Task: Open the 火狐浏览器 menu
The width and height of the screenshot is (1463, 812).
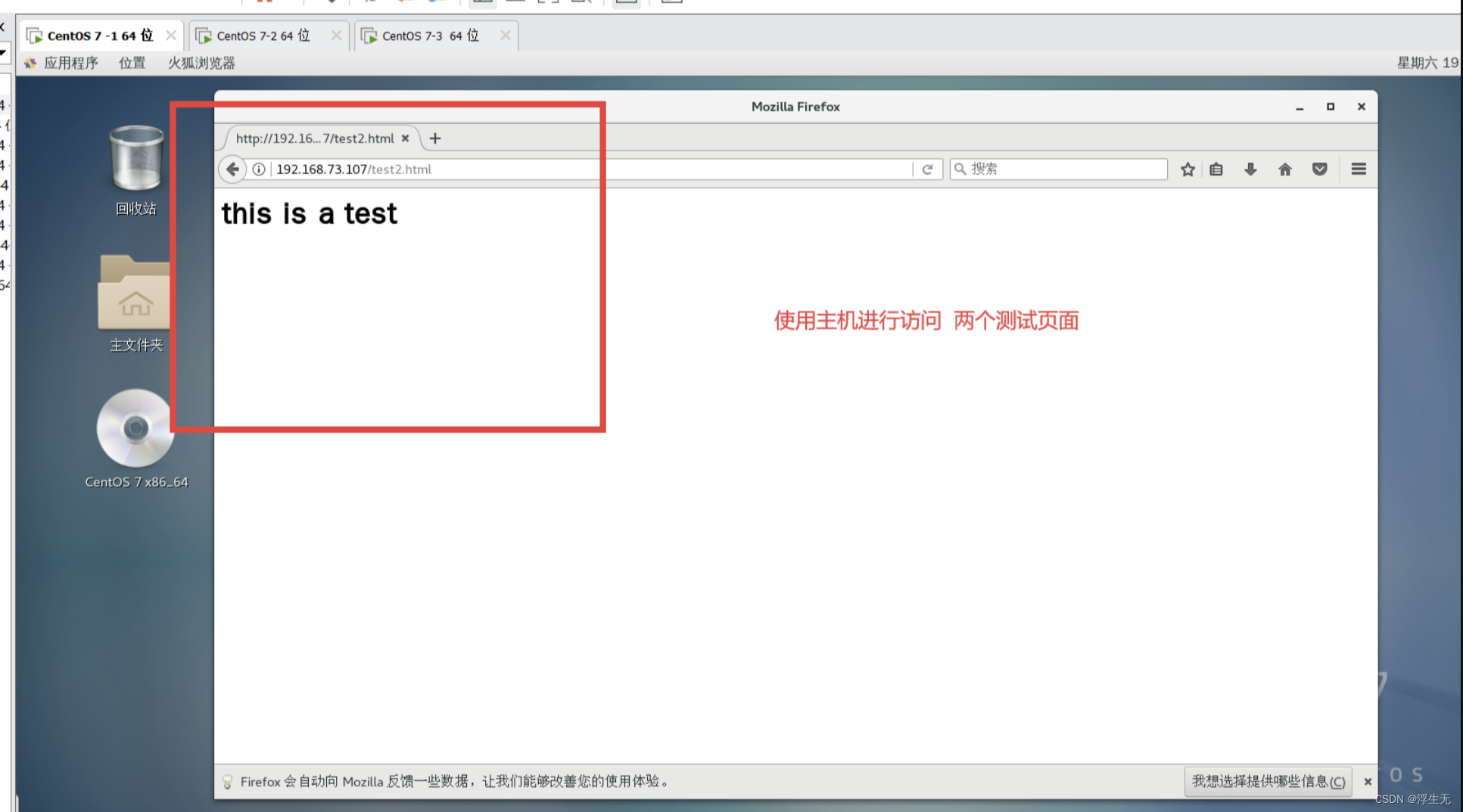Action: pos(200,63)
